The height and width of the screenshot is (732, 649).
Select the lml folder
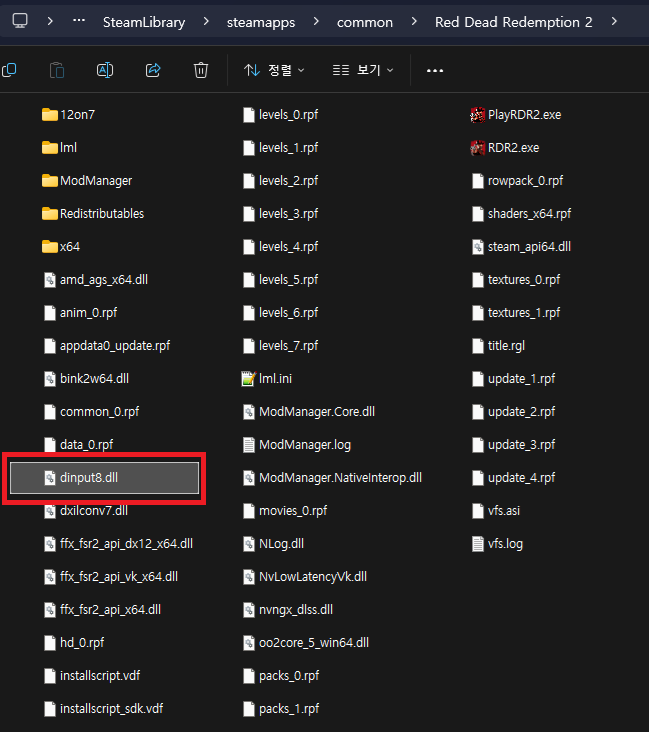[x=59, y=148]
